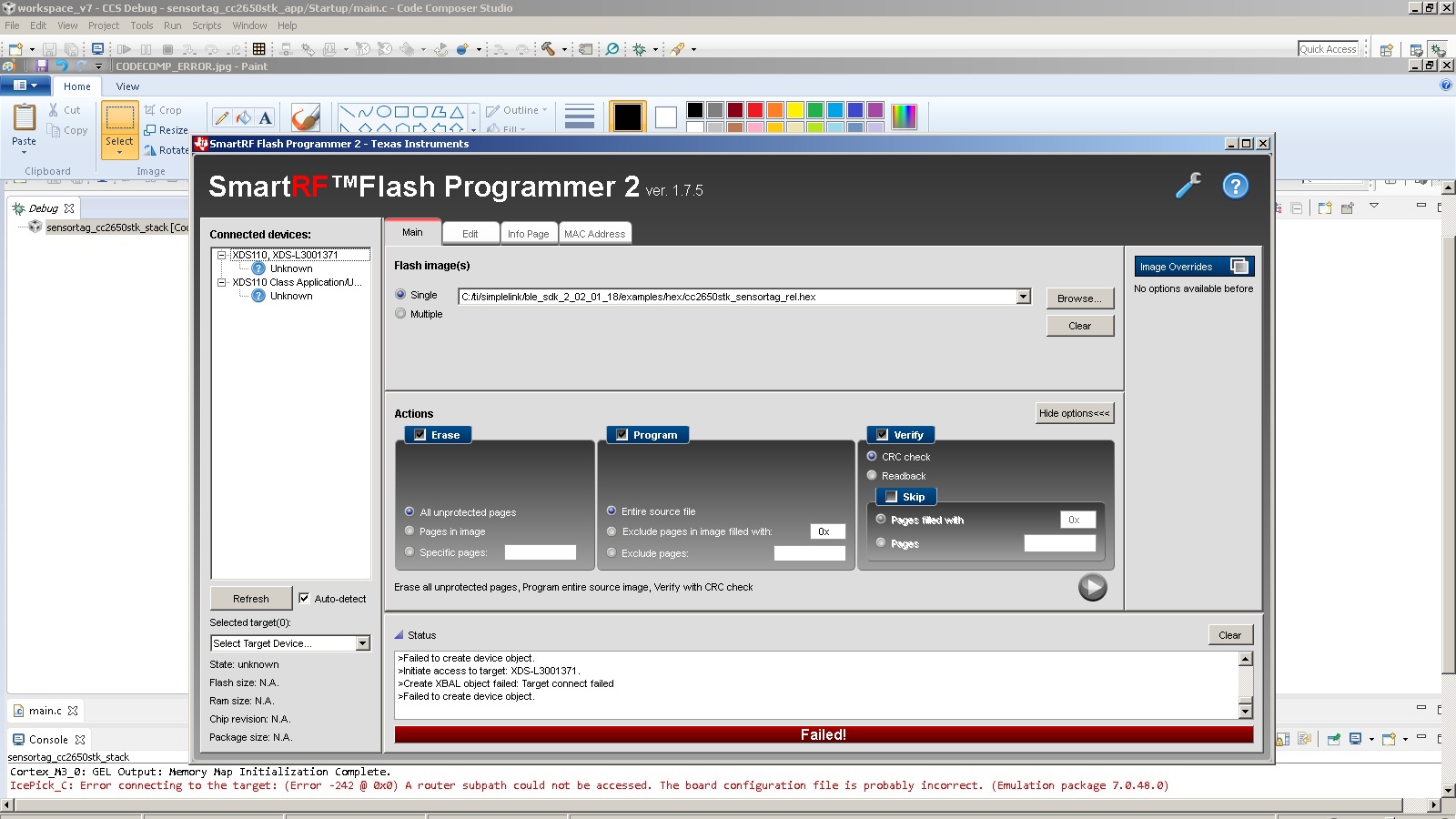Click the Status log scroll down arrow

click(1246, 711)
